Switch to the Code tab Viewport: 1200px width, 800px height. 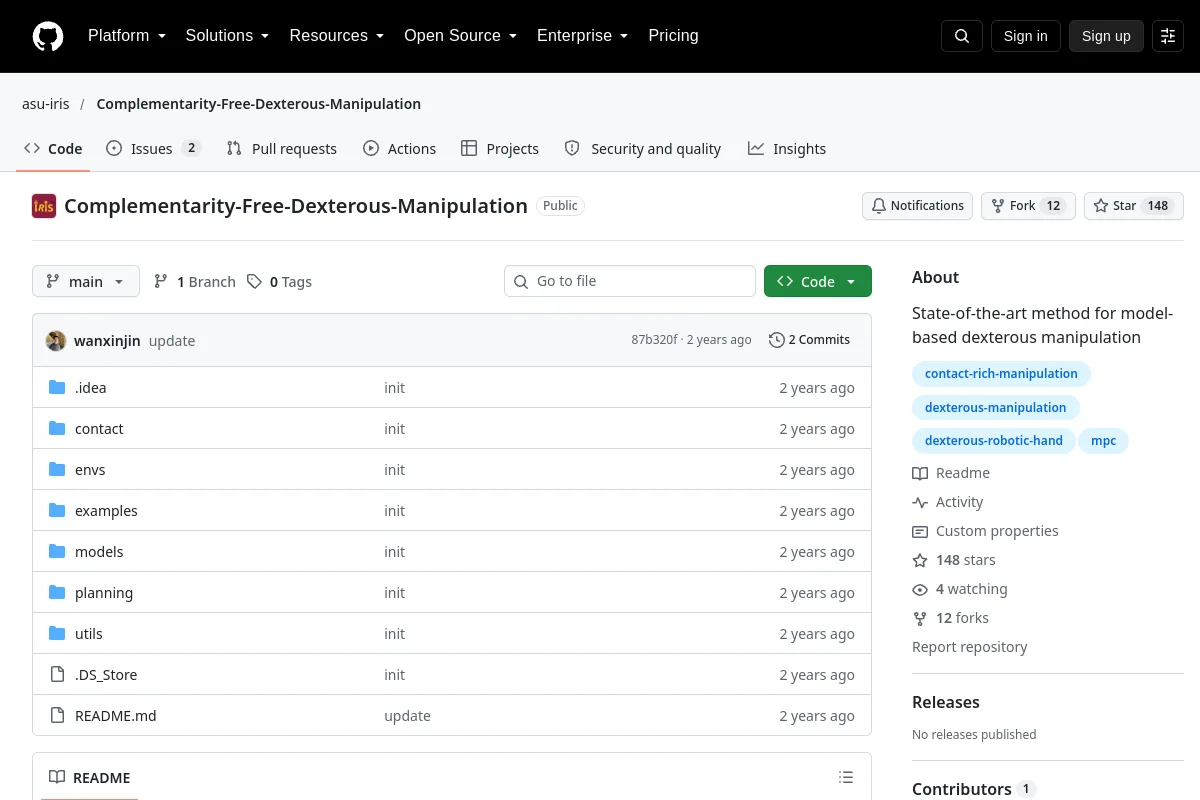coord(53,148)
